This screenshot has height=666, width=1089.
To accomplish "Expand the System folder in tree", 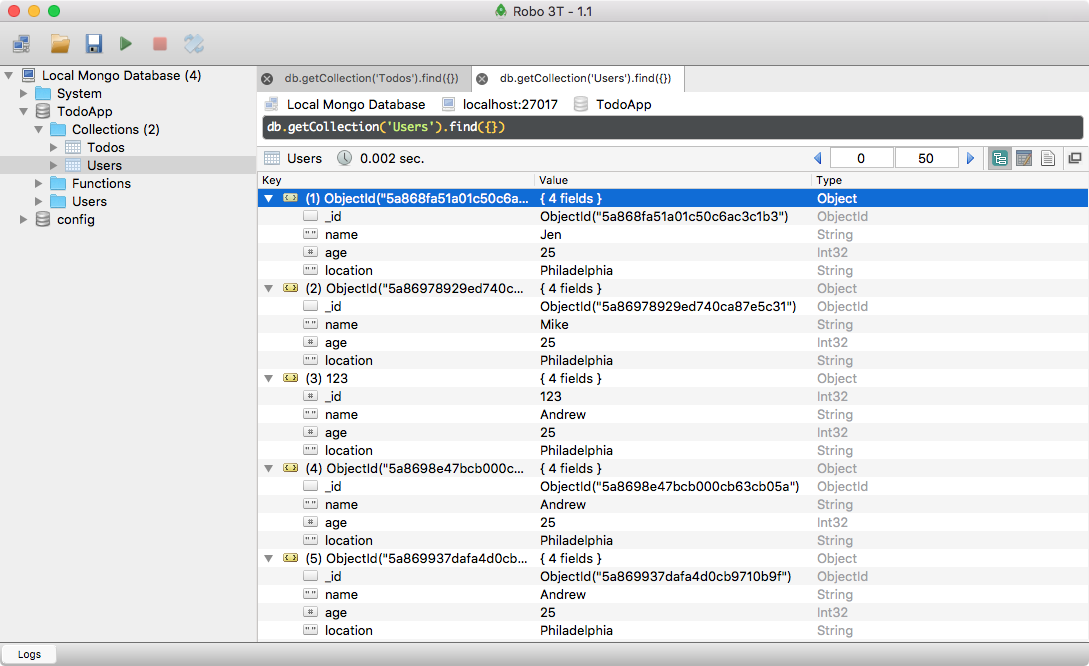I will (x=25, y=93).
